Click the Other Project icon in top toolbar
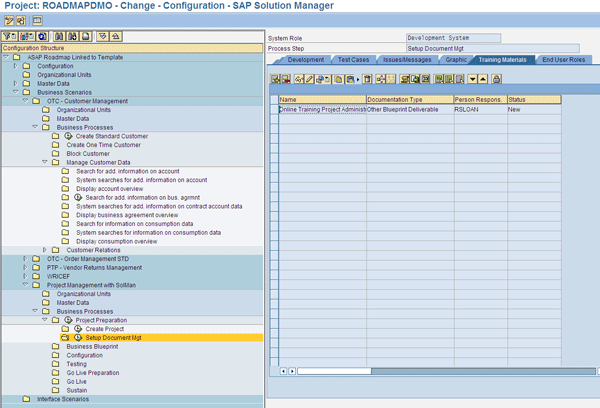The image size is (600, 408). [21, 21]
